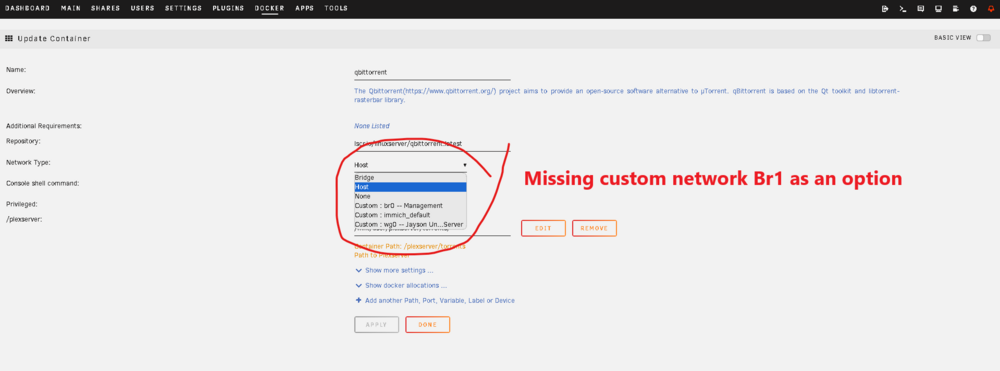This screenshot has width=1000, height=371.
Task: Click the Additional Requirements label
Action: coord(44,126)
